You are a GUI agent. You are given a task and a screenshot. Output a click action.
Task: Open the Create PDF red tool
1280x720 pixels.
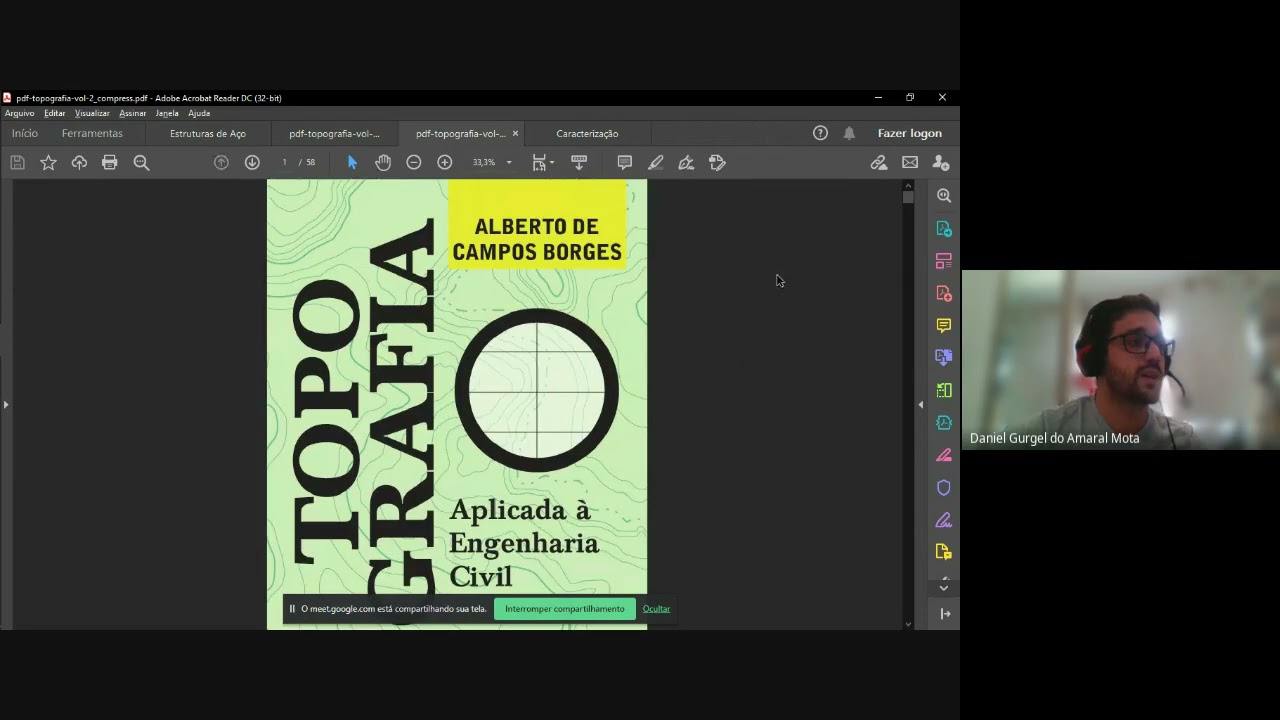[944, 293]
